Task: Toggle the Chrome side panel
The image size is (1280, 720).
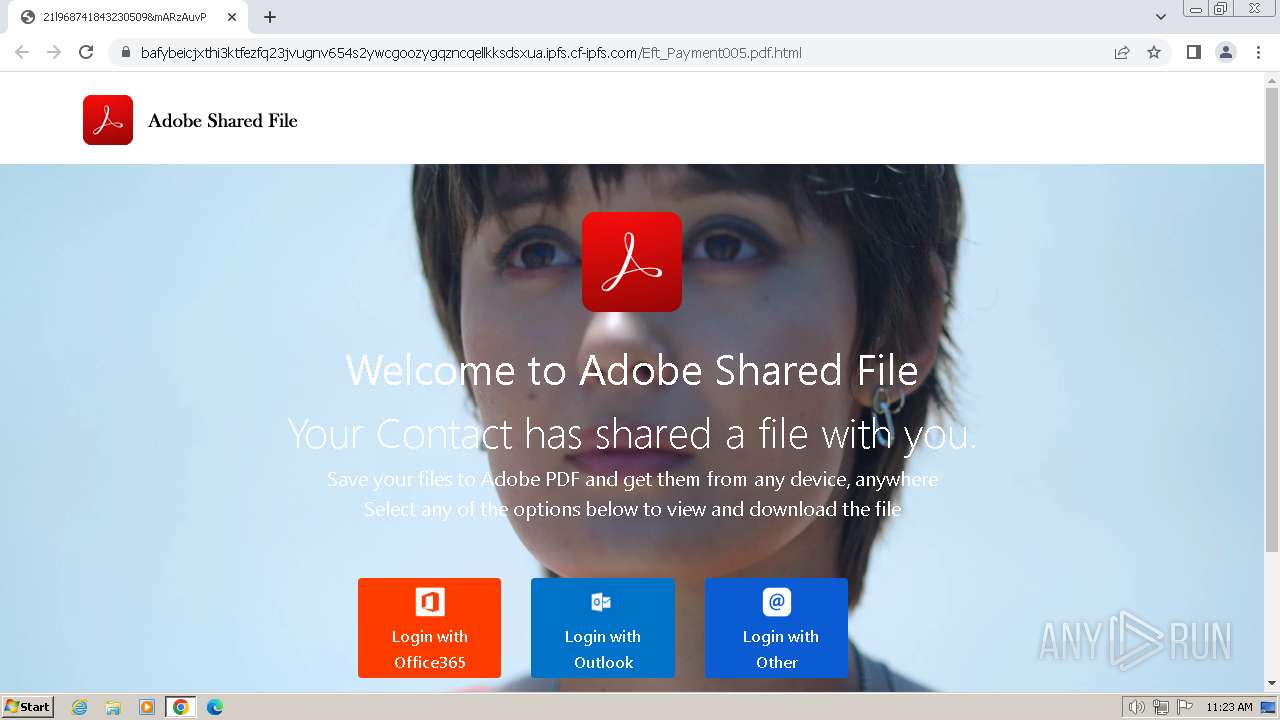Action: pyautogui.click(x=1193, y=52)
